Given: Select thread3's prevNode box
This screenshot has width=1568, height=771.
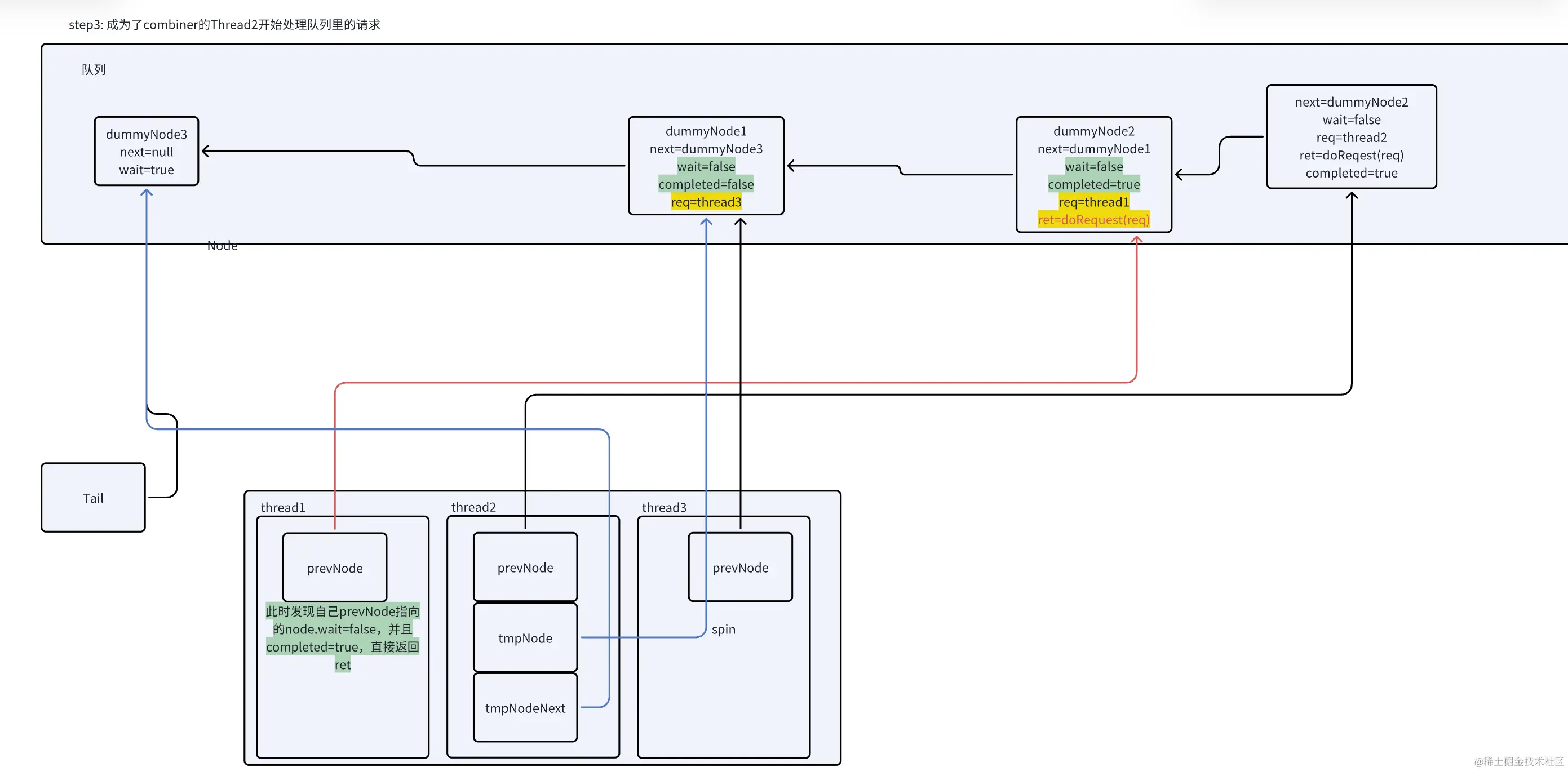Looking at the screenshot, I should [x=739, y=567].
